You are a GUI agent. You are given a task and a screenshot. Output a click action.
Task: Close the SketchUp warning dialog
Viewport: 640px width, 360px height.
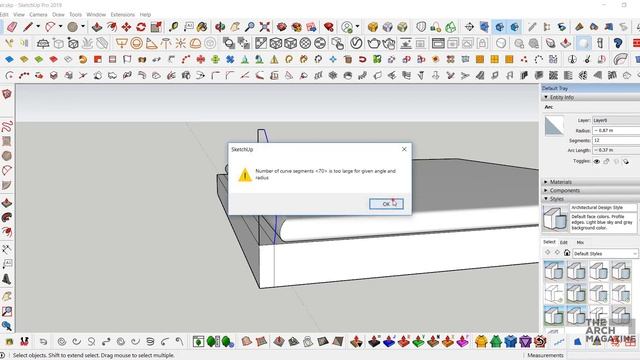(404, 149)
